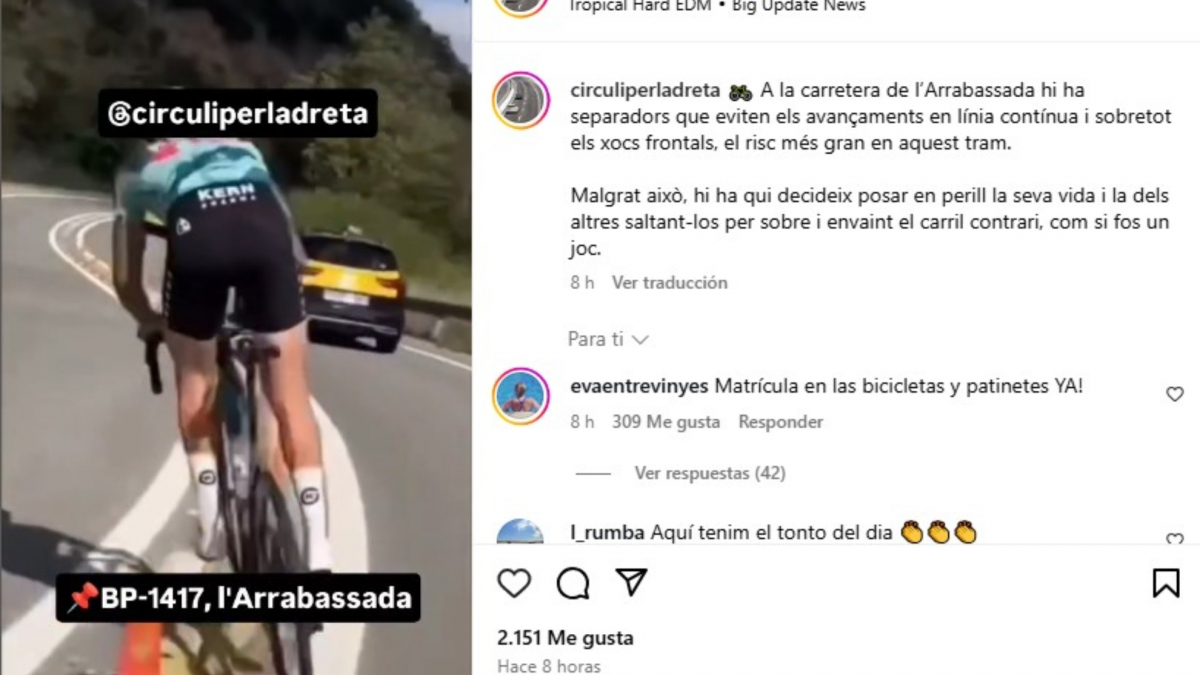Like evaentrevinyes comment heart
1200x675 pixels.
coord(1175,394)
